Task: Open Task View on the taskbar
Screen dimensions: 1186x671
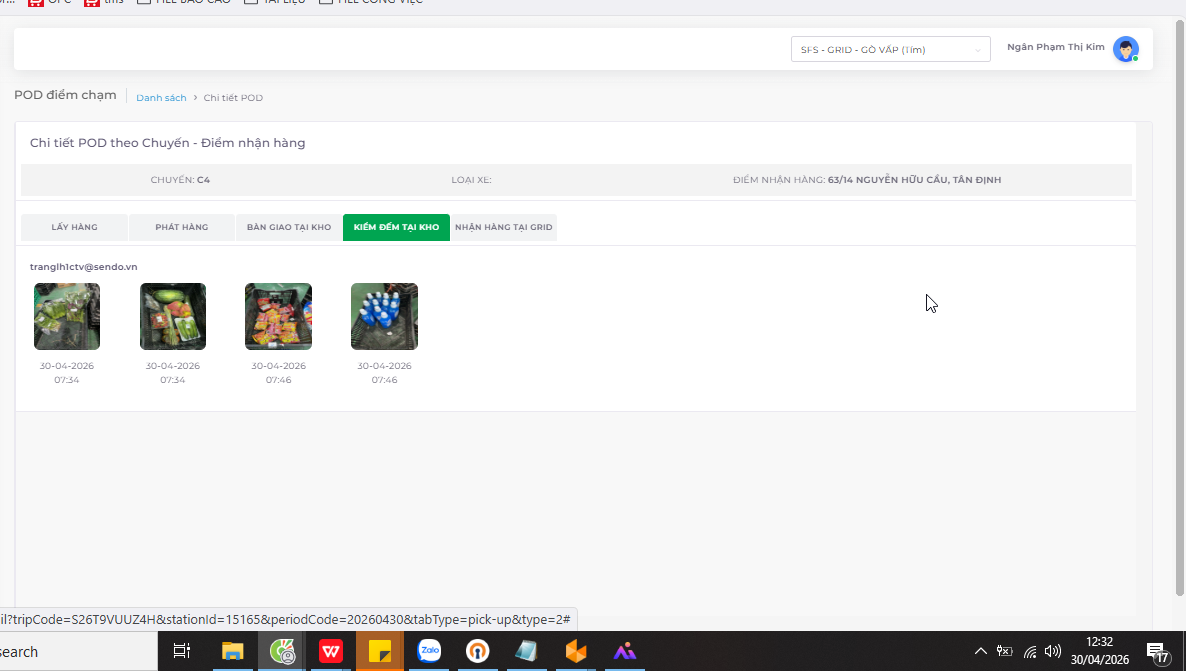Action: 182,651
